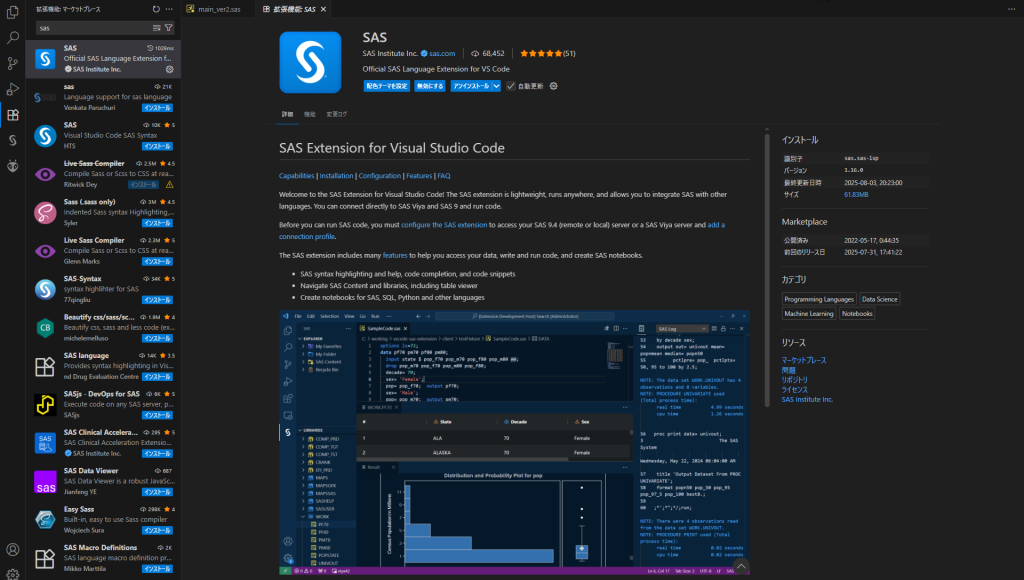Click the verified publisher badge beside sas.com
Image resolution: width=1024 pixels, height=580 pixels.
coord(424,54)
